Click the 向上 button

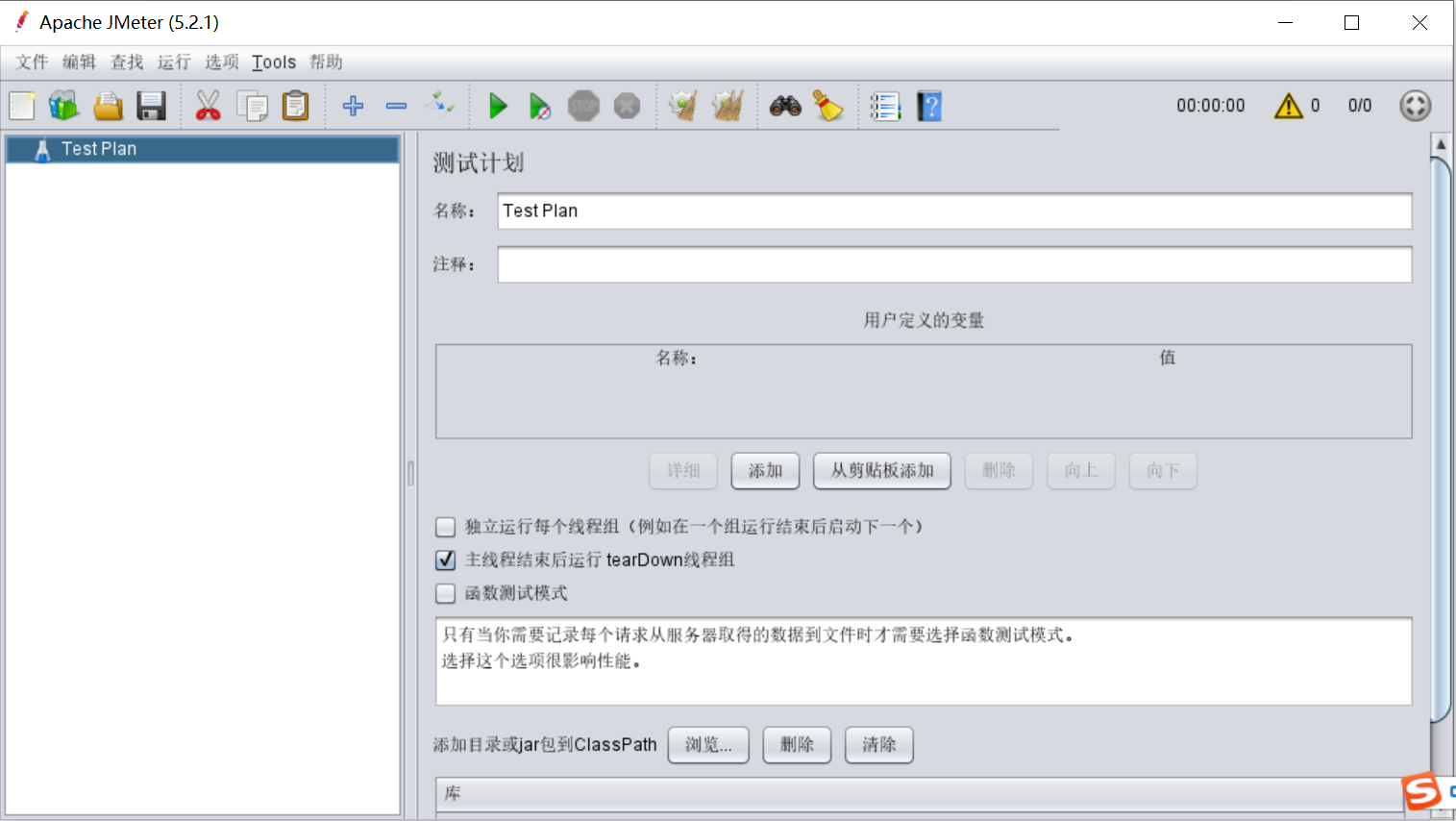pyautogui.click(x=1081, y=471)
